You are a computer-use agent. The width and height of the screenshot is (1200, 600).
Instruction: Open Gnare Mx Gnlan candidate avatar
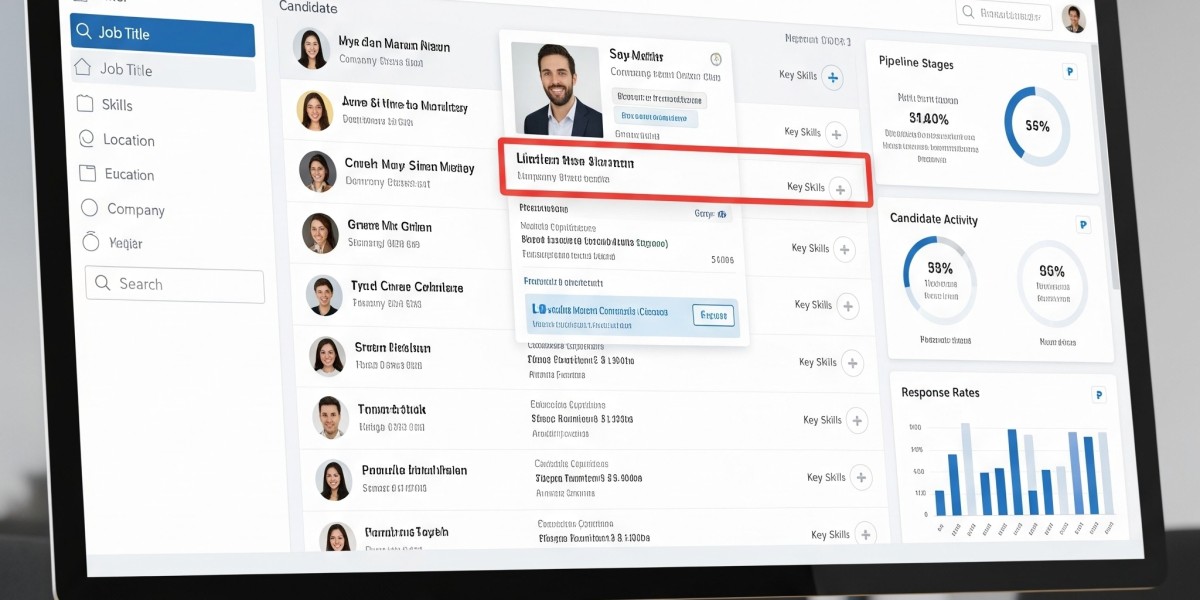(321, 233)
